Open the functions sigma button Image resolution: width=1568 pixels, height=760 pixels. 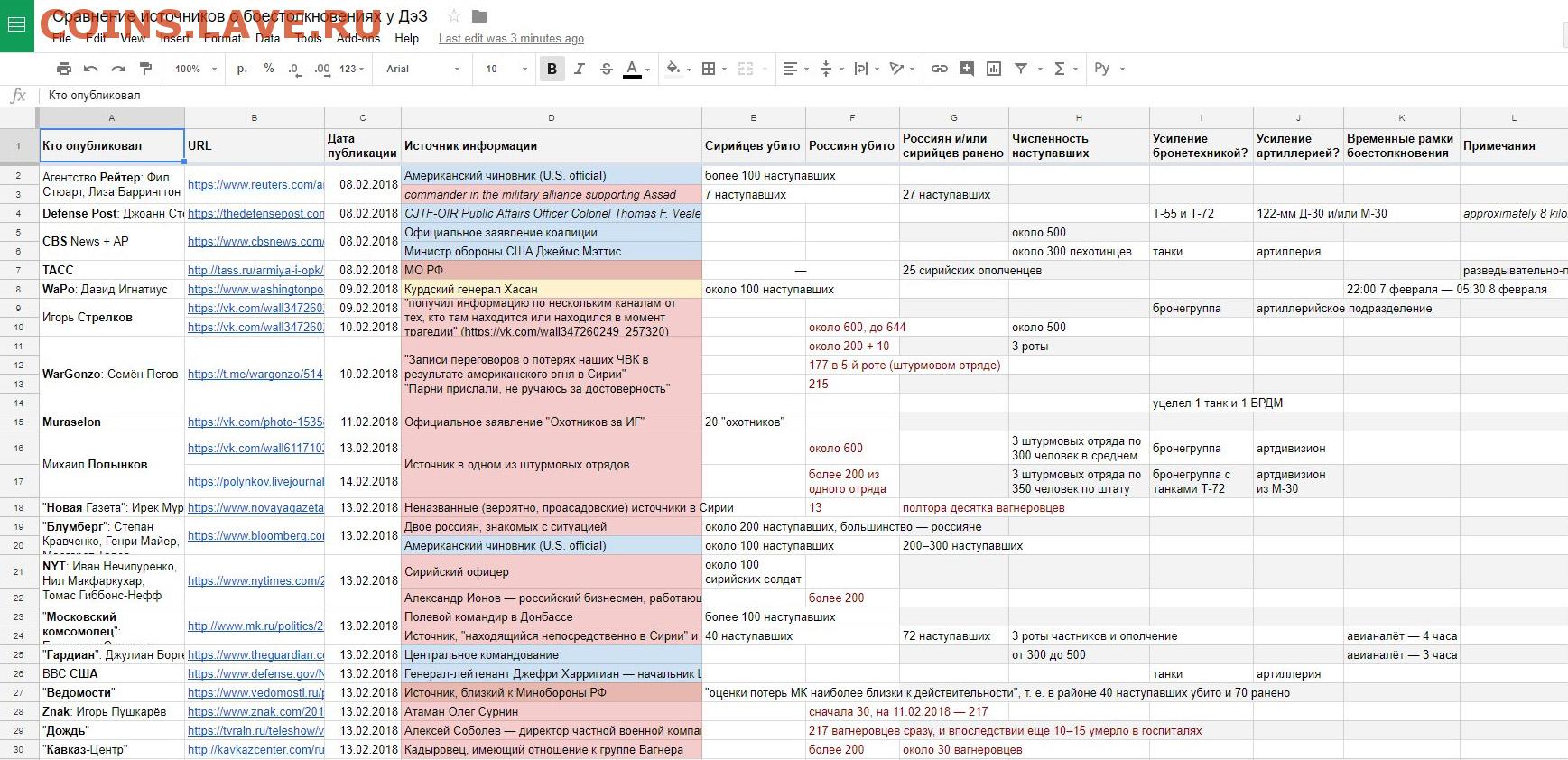(x=1060, y=69)
